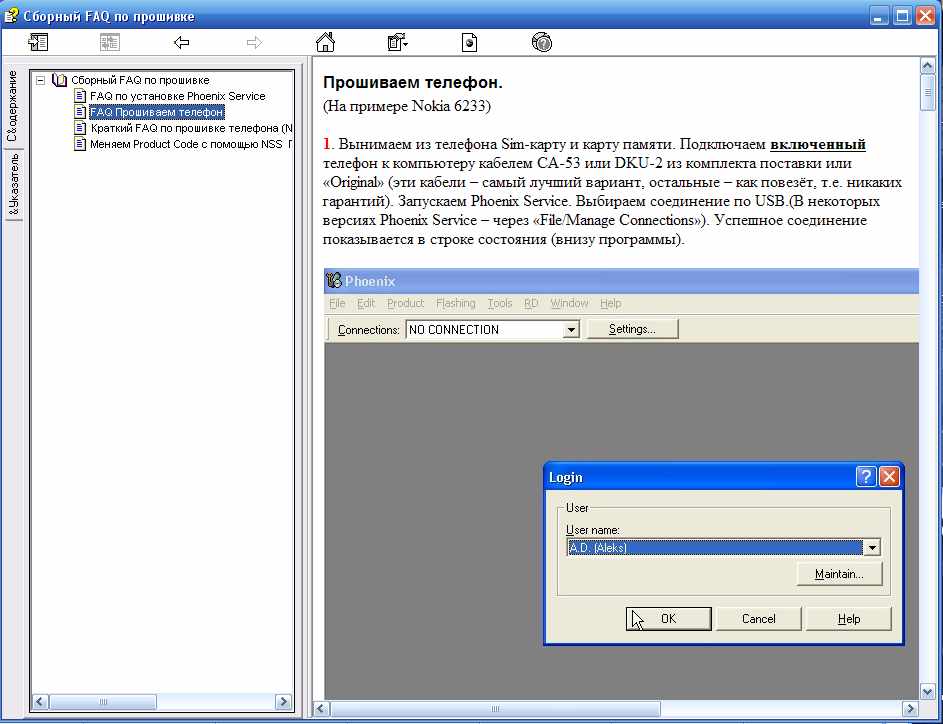Open the Flashing menu in Phoenix
The width and height of the screenshot is (943, 724).
(x=455, y=303)
